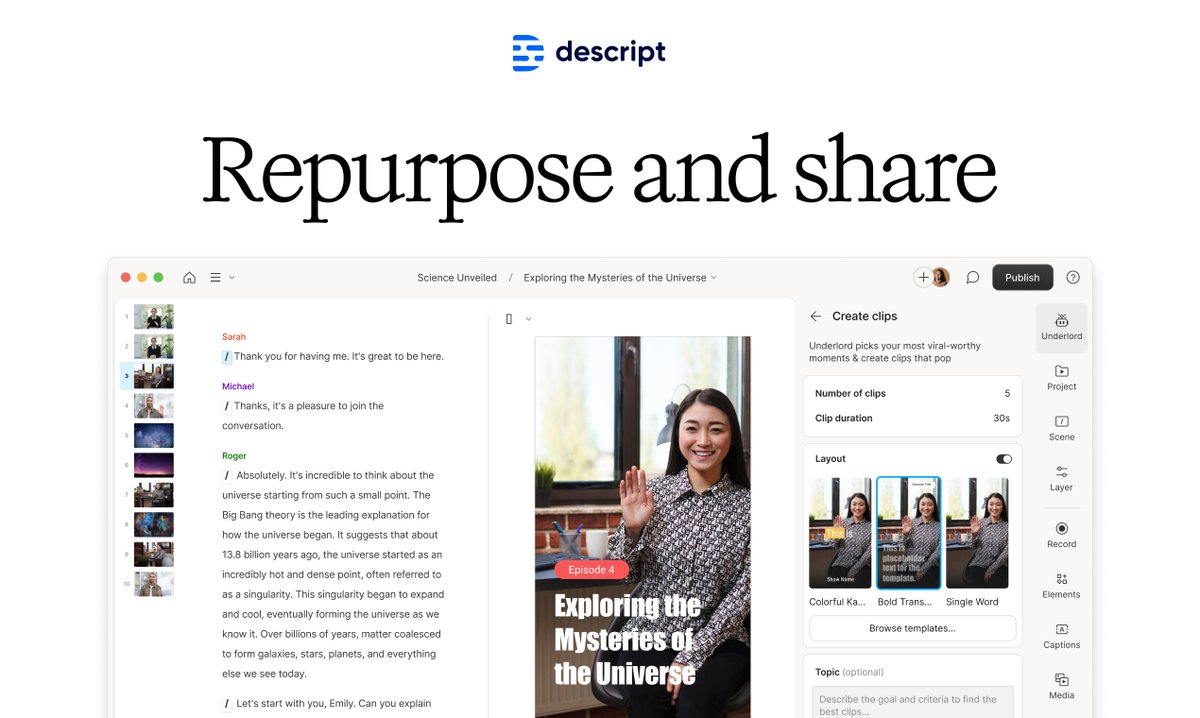
Task: Change the Clip duration value 30s
Action: [x=1001, y=418]
